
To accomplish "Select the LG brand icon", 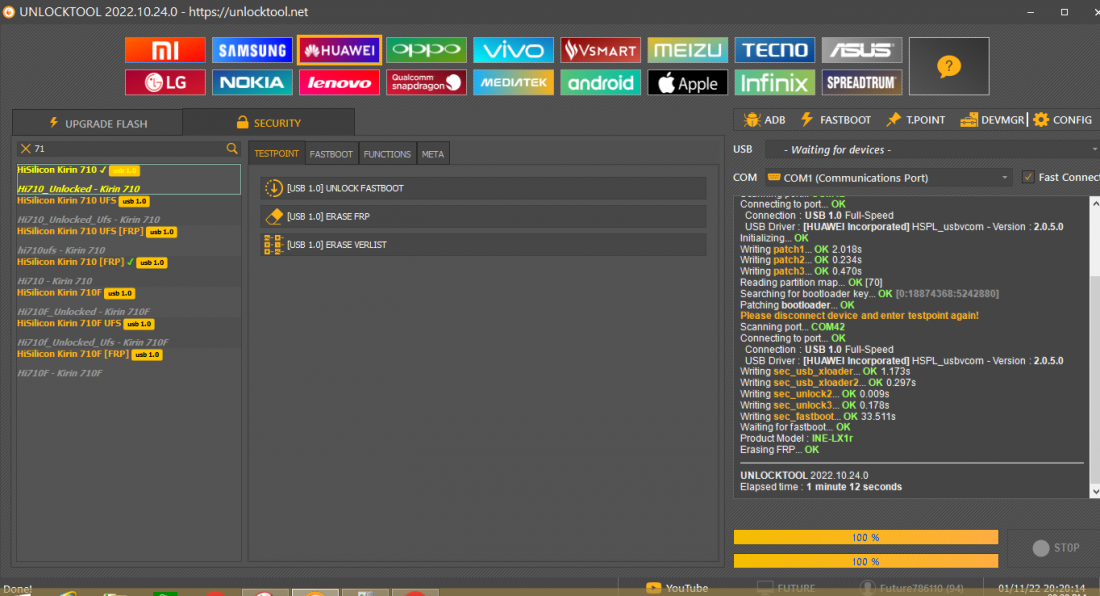I will coord(165,83).
